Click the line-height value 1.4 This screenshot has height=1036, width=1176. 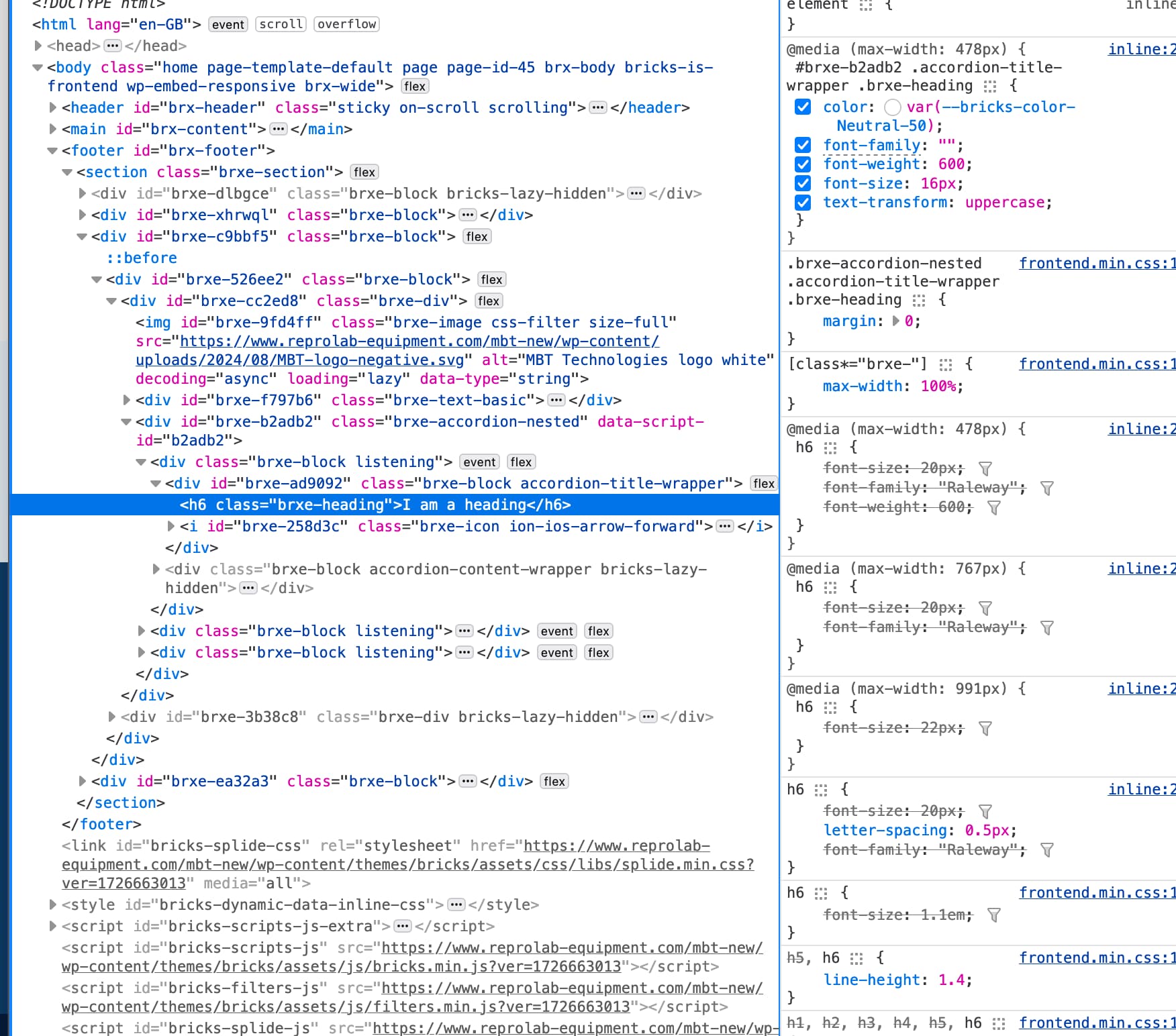tap(951, 980)
